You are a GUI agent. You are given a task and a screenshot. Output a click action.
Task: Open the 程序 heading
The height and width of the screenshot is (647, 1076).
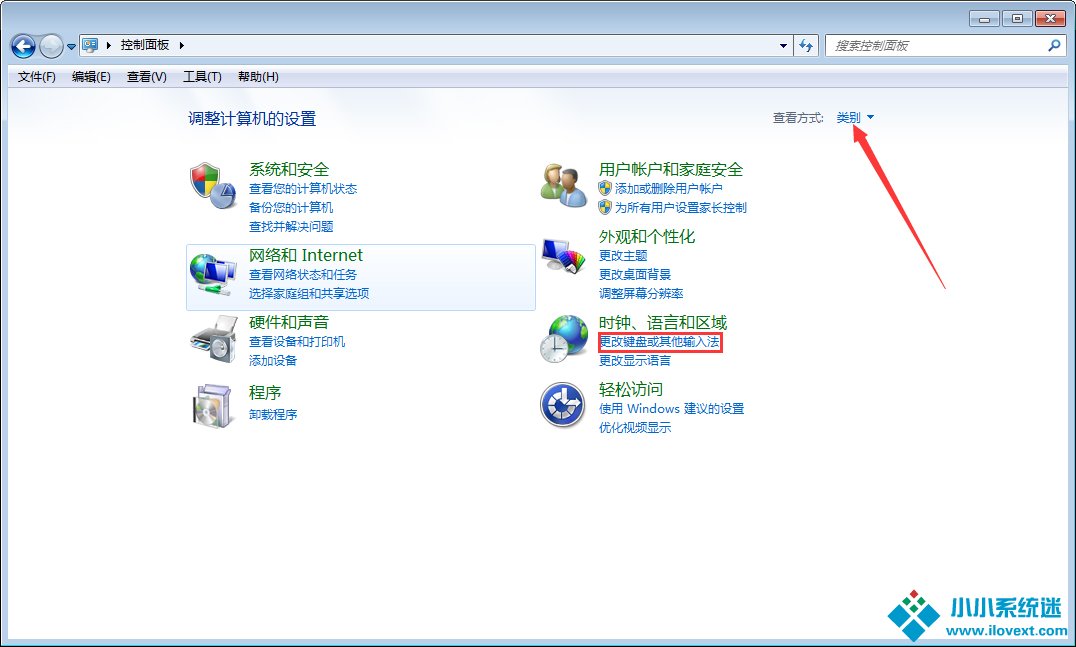click(265, 392)
